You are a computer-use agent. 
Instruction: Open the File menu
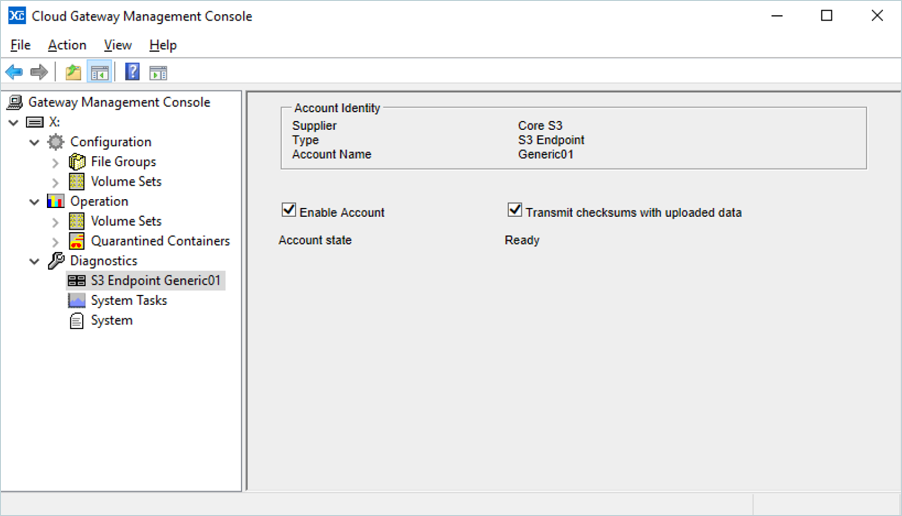tap(20, 45)
